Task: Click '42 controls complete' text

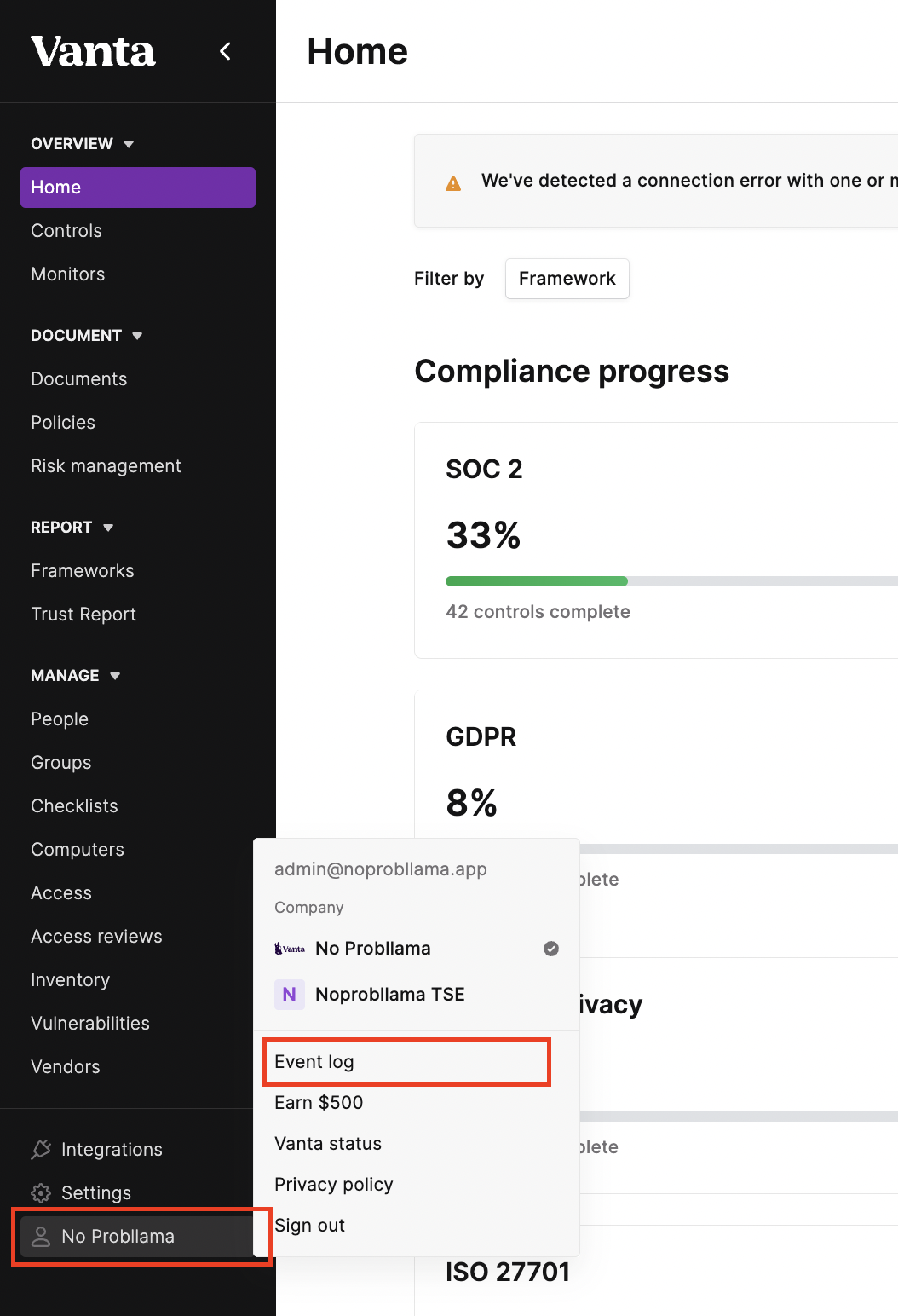Action: 538,612
